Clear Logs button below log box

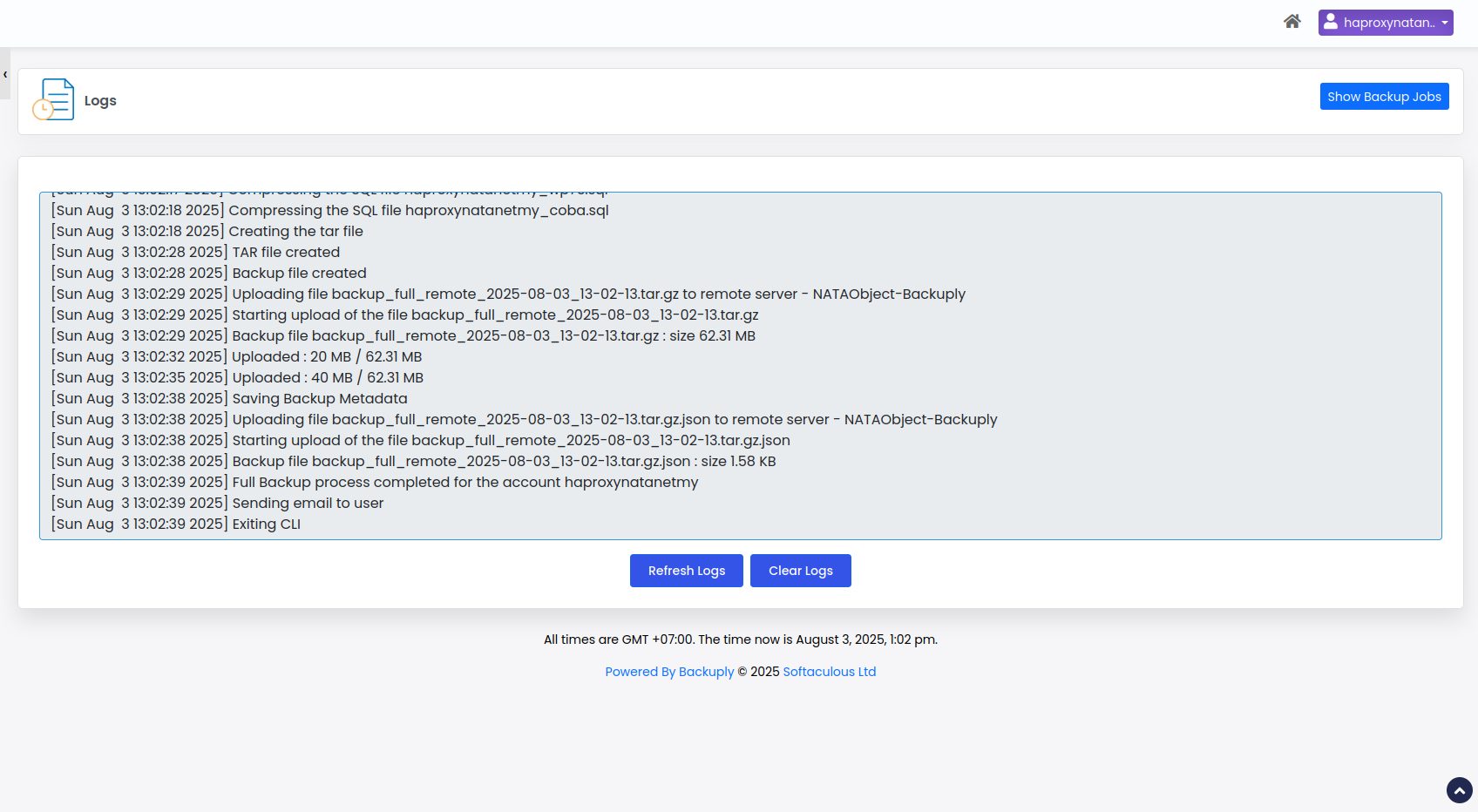pyautogui.click(x=801, y=571)
